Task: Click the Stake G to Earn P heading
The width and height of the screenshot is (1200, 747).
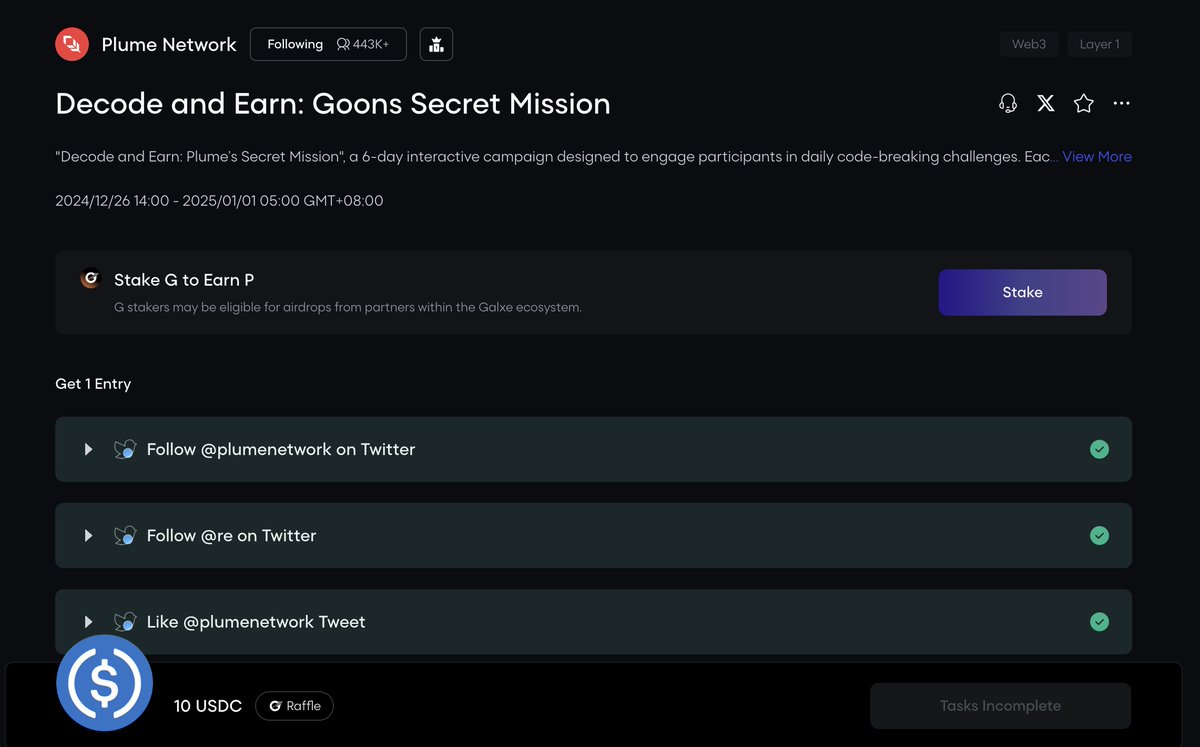Action: 184,280
